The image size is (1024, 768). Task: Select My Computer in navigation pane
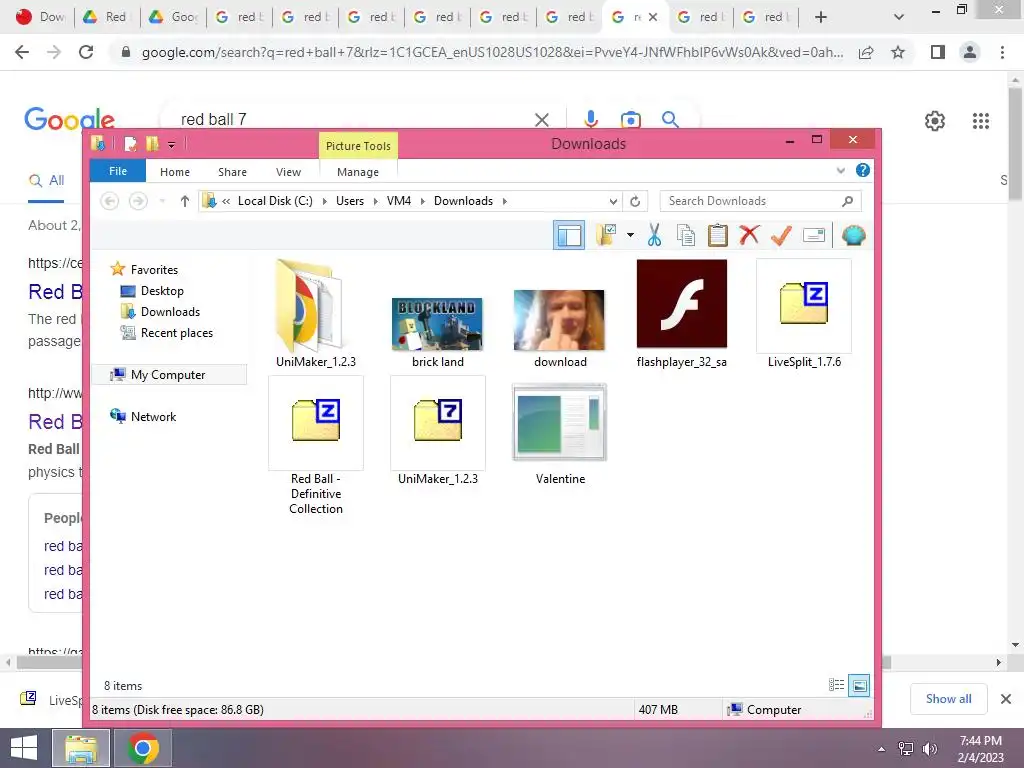168,374
